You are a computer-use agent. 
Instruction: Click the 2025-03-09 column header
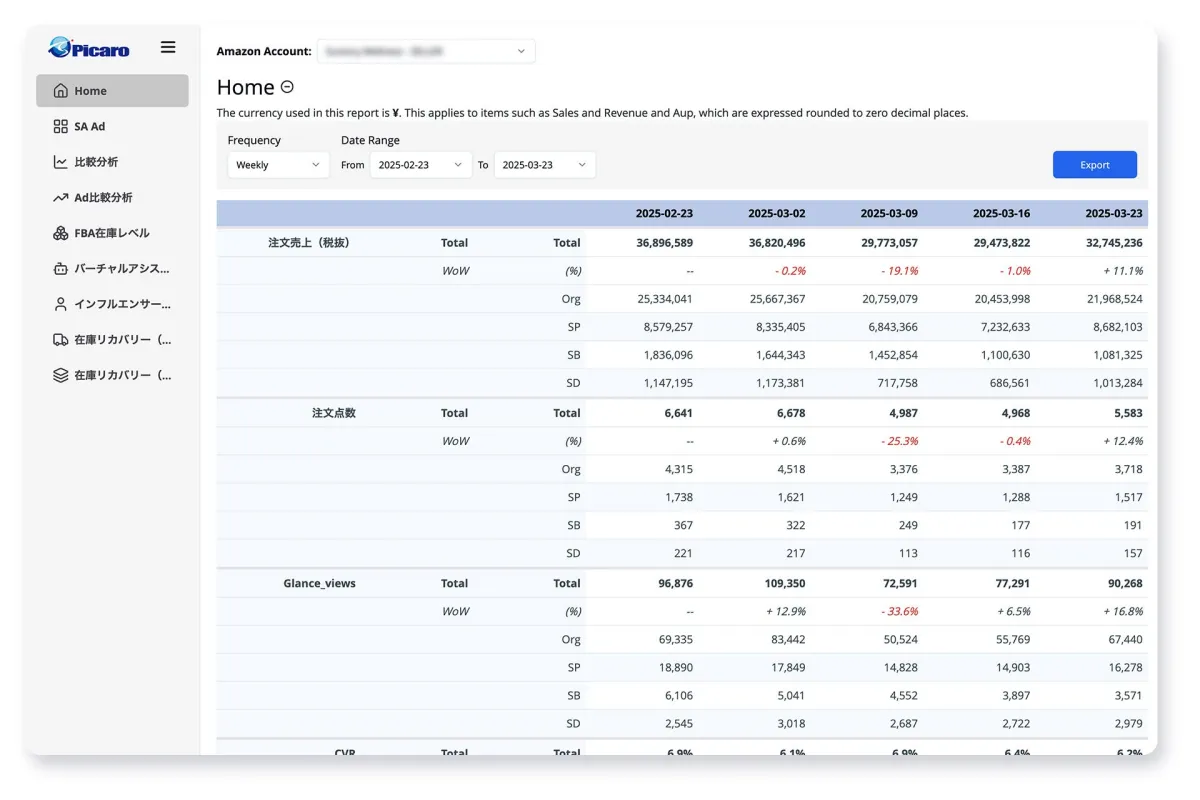pyautogui.click(x=889, y=214)
